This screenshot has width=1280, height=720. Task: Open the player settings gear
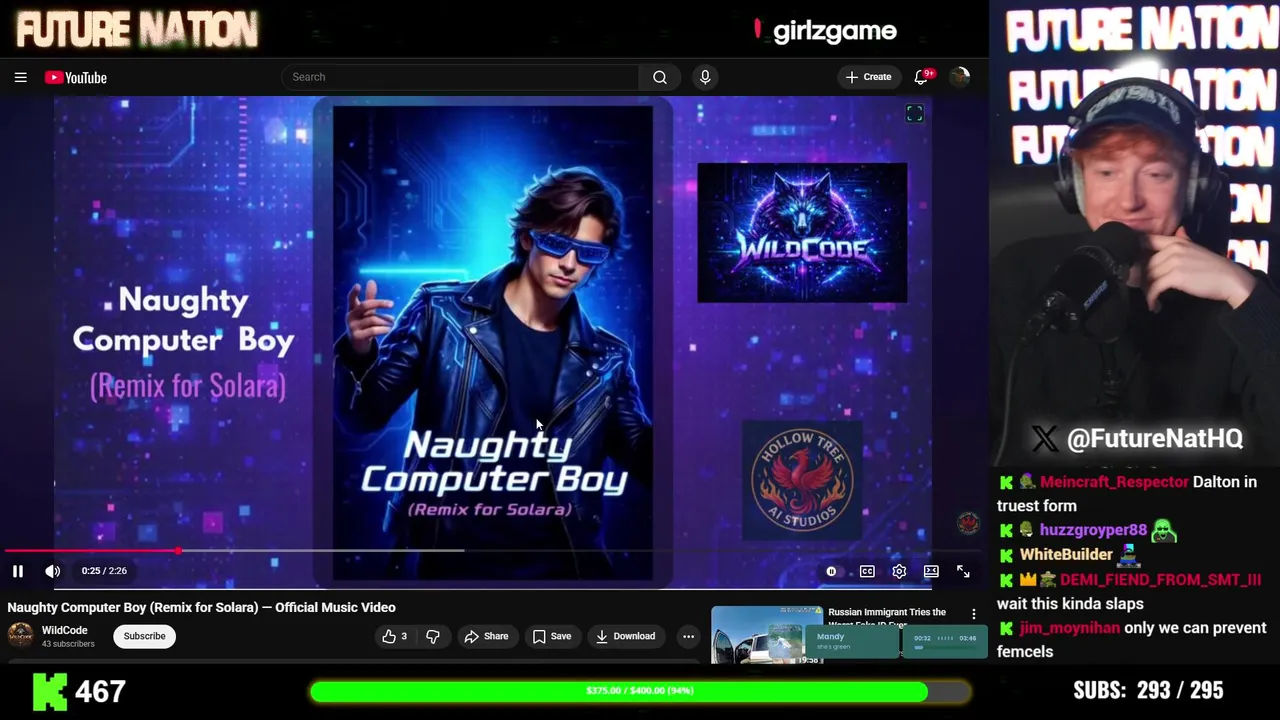pyautogui.click(x=899, y=571)
